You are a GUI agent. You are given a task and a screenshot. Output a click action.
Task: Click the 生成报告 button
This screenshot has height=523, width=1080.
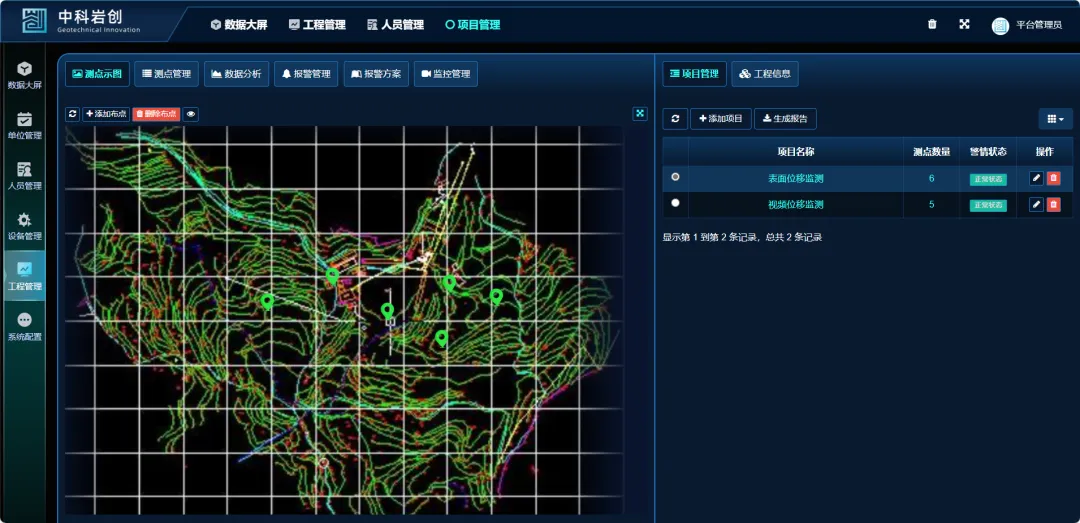click(785, 119)
